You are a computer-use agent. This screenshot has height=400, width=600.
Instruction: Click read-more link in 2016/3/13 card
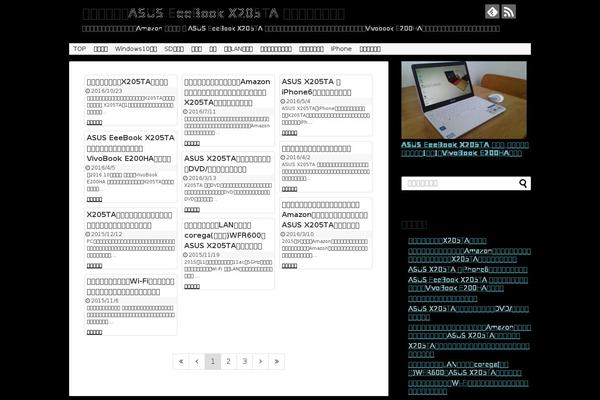(192, 209)
